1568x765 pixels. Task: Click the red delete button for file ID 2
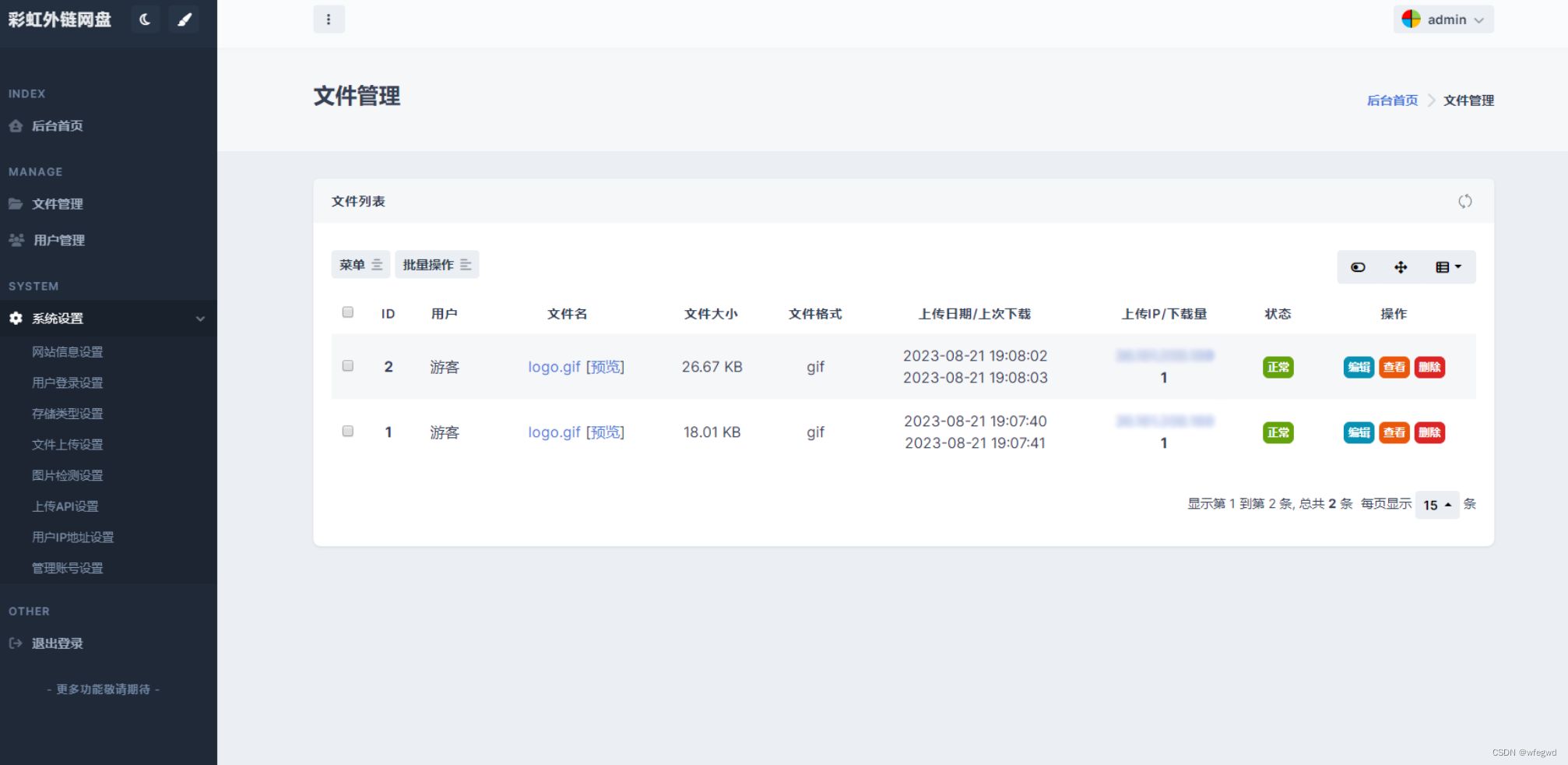click(1429, 367)
